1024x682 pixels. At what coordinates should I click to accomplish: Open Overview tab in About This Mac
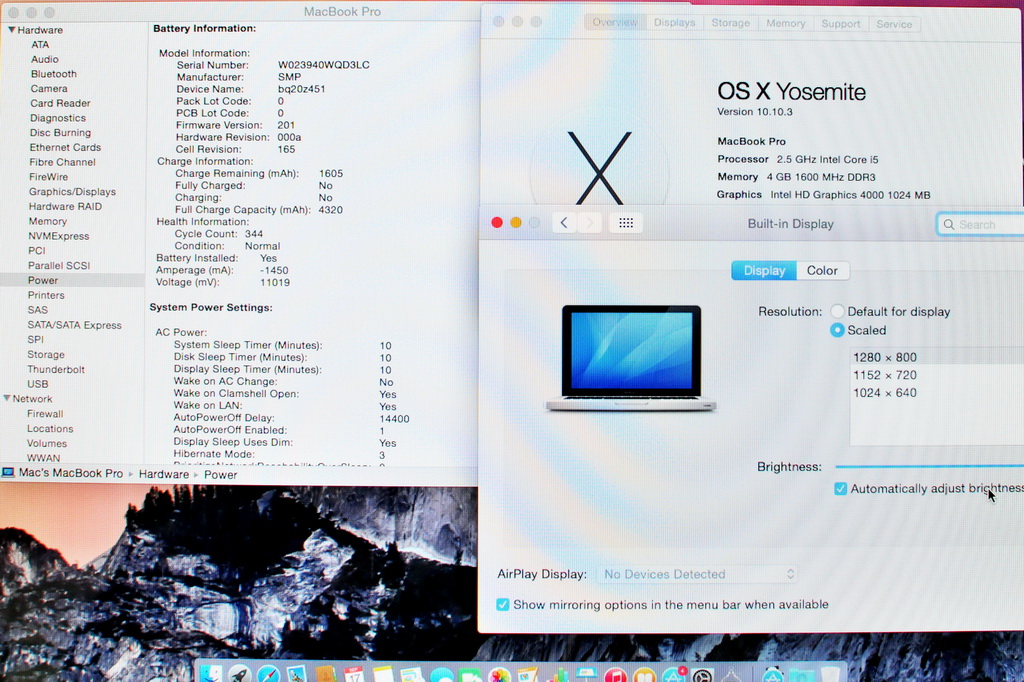615,22
